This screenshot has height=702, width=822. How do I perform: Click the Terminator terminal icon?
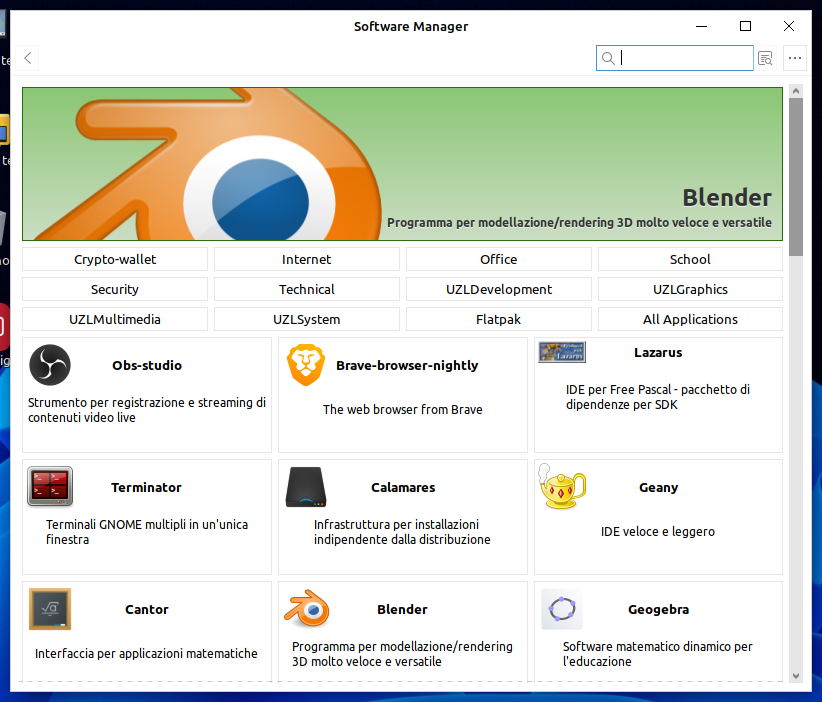tap(50, 487)
